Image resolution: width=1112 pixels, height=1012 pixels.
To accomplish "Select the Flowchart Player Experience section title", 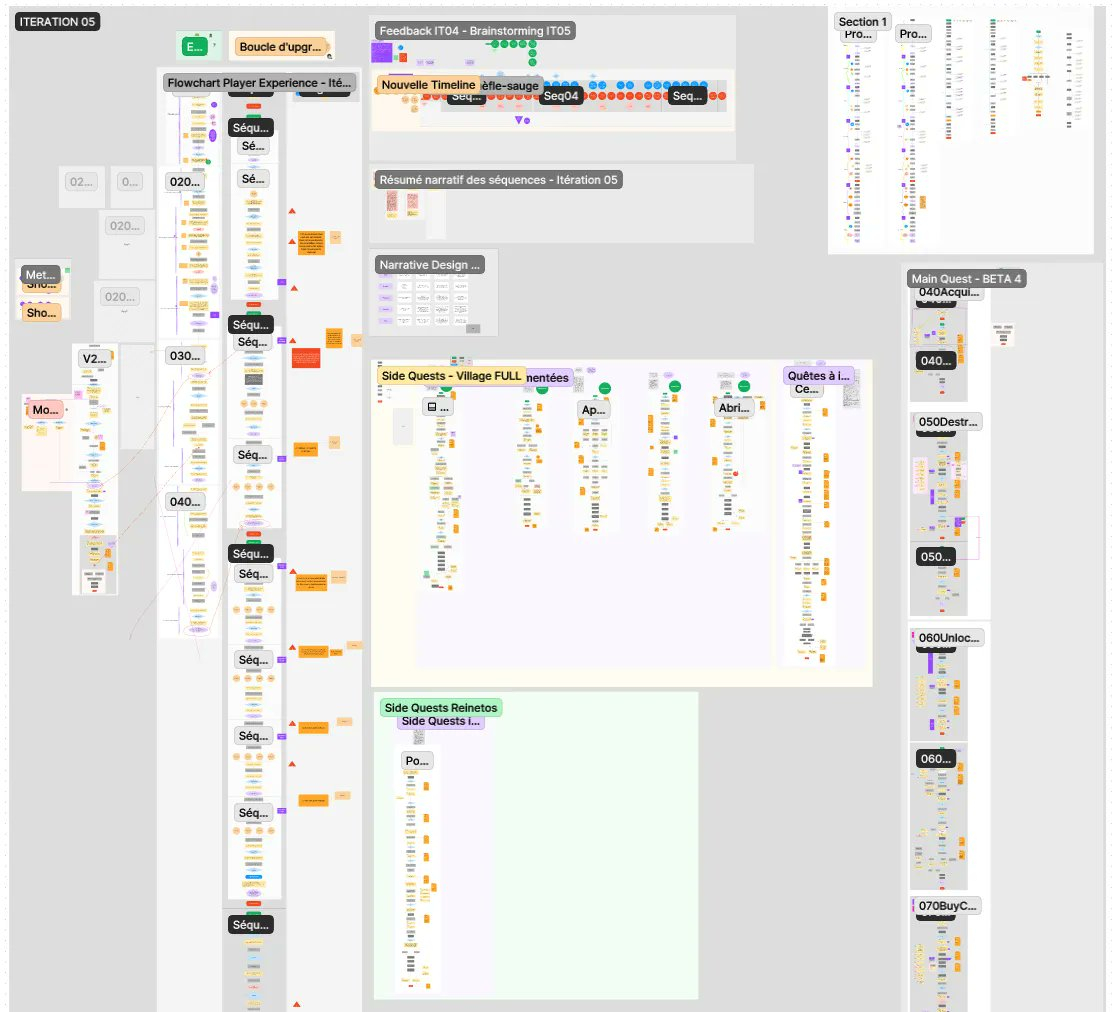I will click(x=259, y=82).
